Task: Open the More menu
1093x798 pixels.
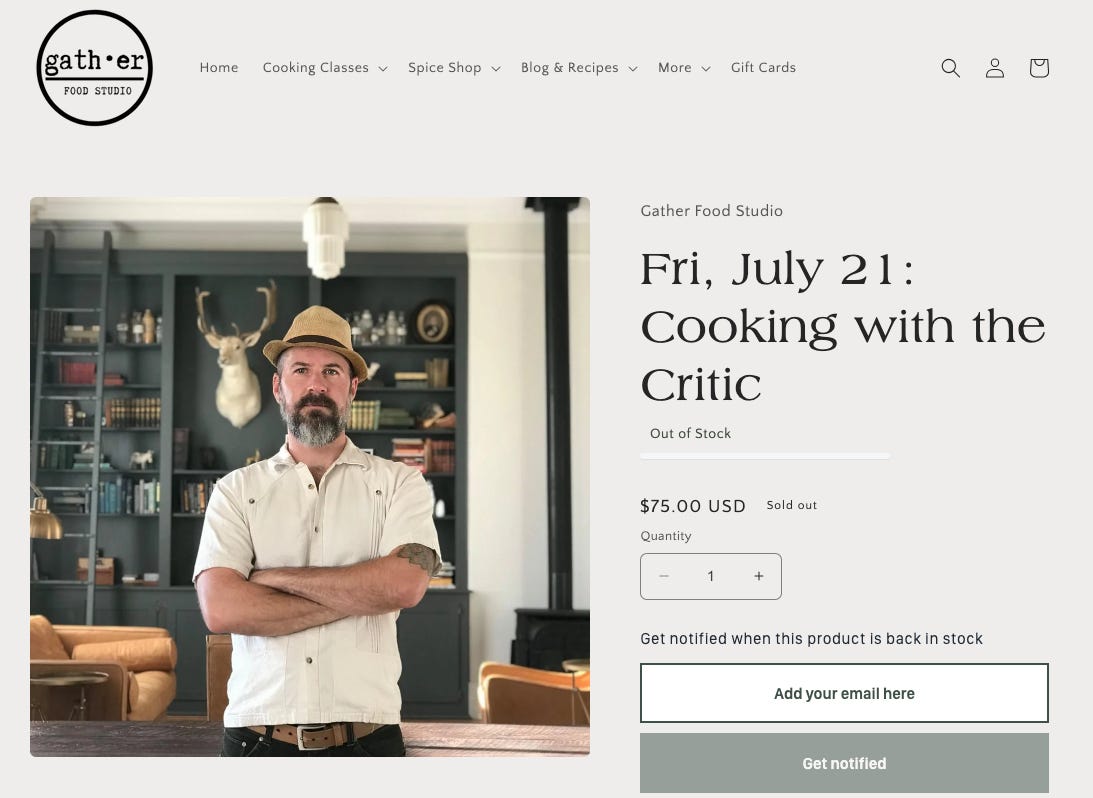Action: pyautogui.click(x=684, y=68)
